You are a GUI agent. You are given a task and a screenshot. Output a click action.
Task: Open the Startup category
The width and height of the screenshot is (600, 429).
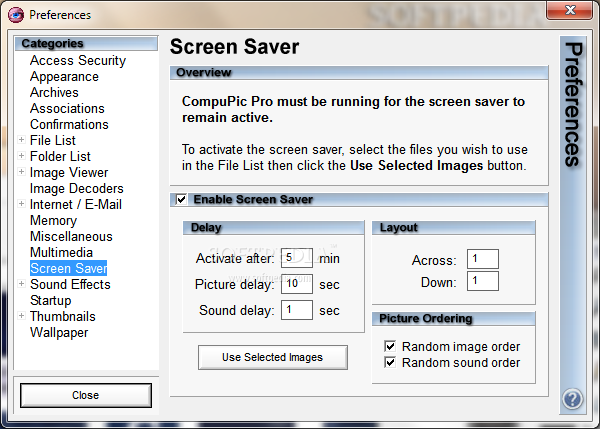51,300
